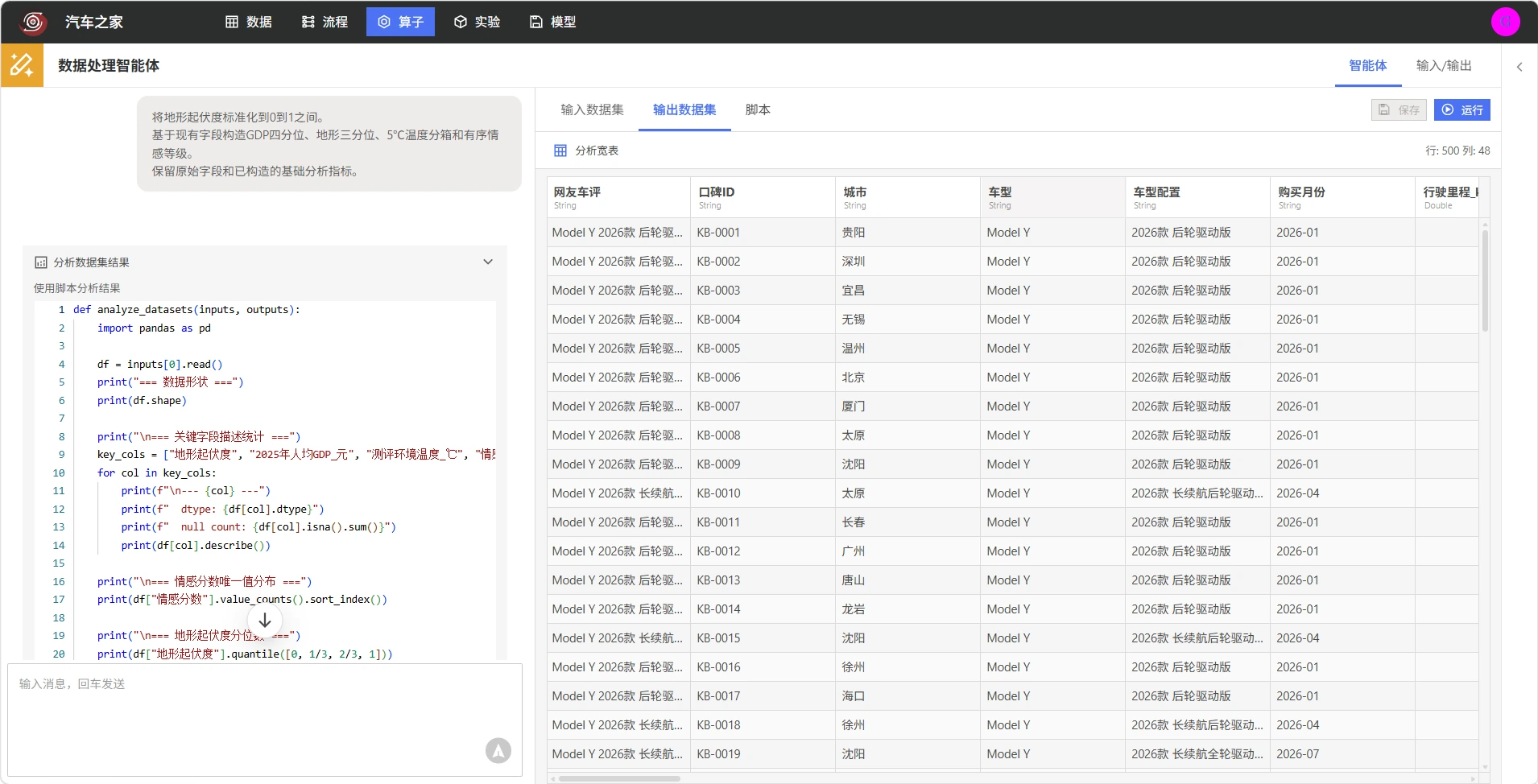The image size is (1538, 784).
Task: Open the 实验 menu
Action: pos(477,22)
